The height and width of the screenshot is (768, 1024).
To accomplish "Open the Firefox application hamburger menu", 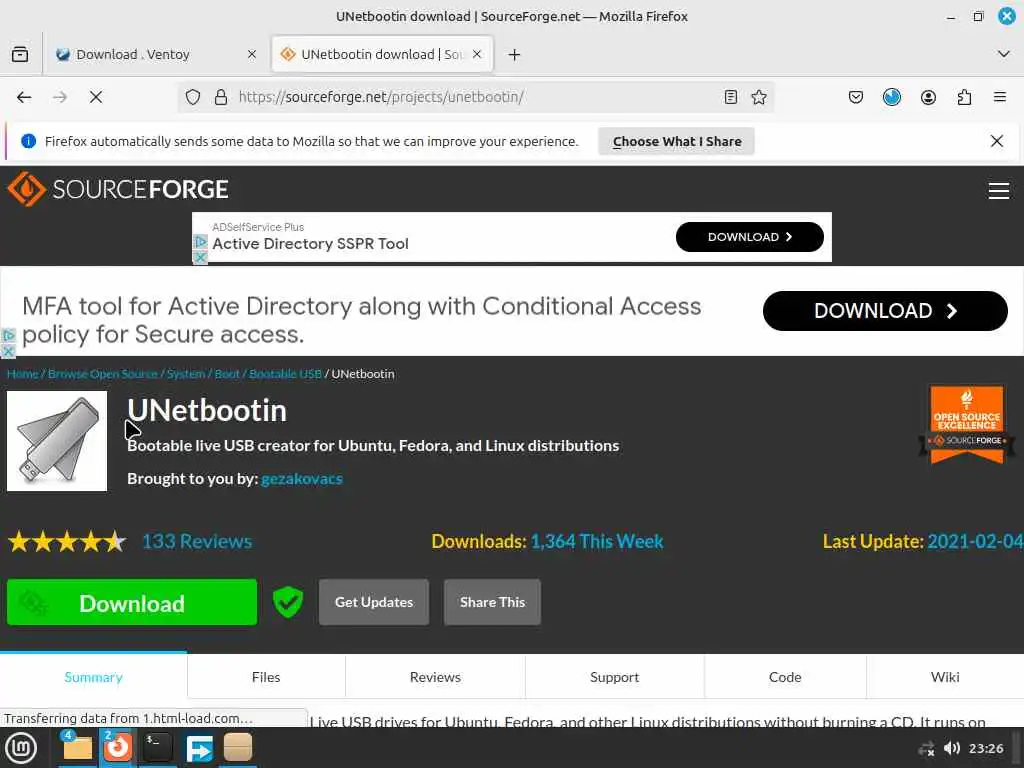I will 1000,97.
